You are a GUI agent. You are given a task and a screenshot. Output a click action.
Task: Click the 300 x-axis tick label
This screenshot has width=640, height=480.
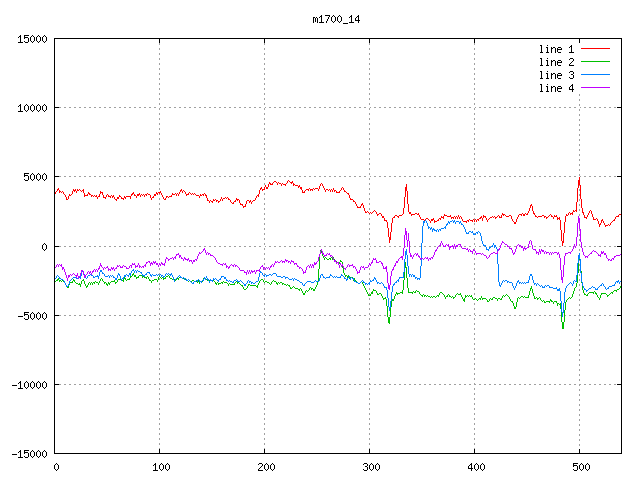pos(370,467)
